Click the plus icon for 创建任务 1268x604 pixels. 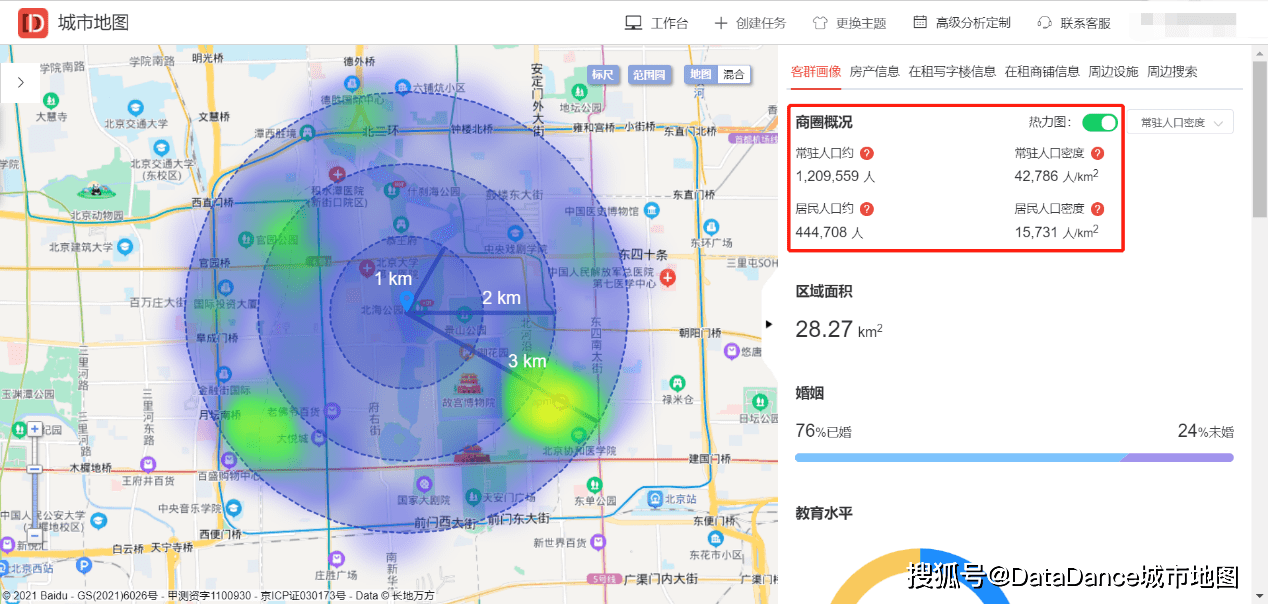(721, 23)
